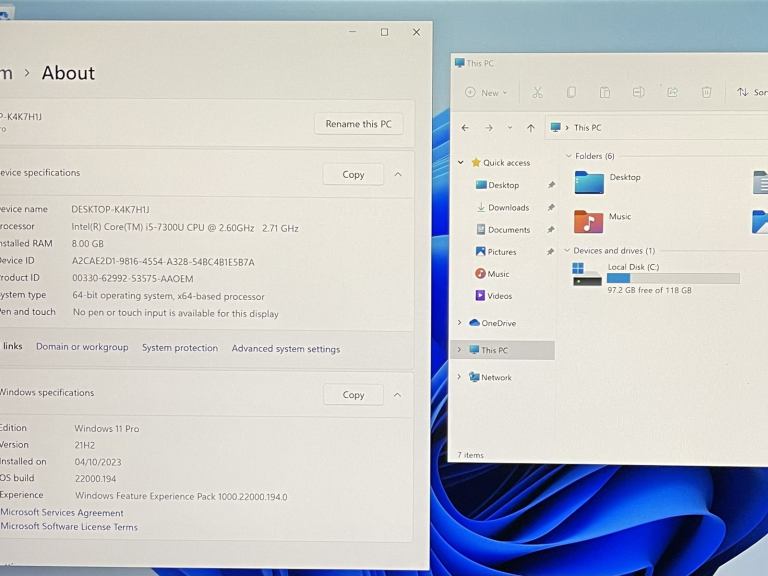Select Downloads in the navigation pane
Viewport: 768px width, 576px height.
pos(508,207)
